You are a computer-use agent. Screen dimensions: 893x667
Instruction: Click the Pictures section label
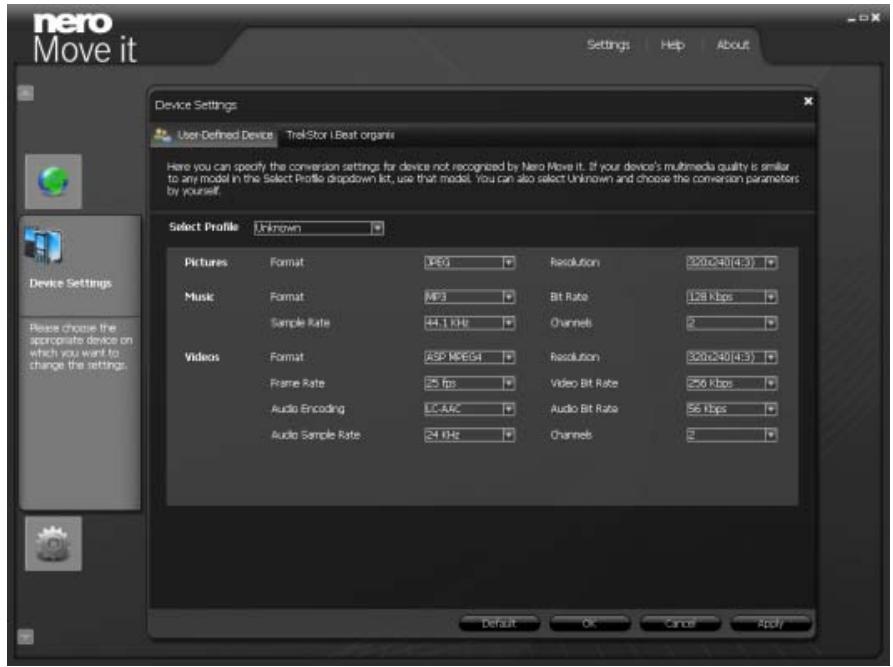coord(206,262)
